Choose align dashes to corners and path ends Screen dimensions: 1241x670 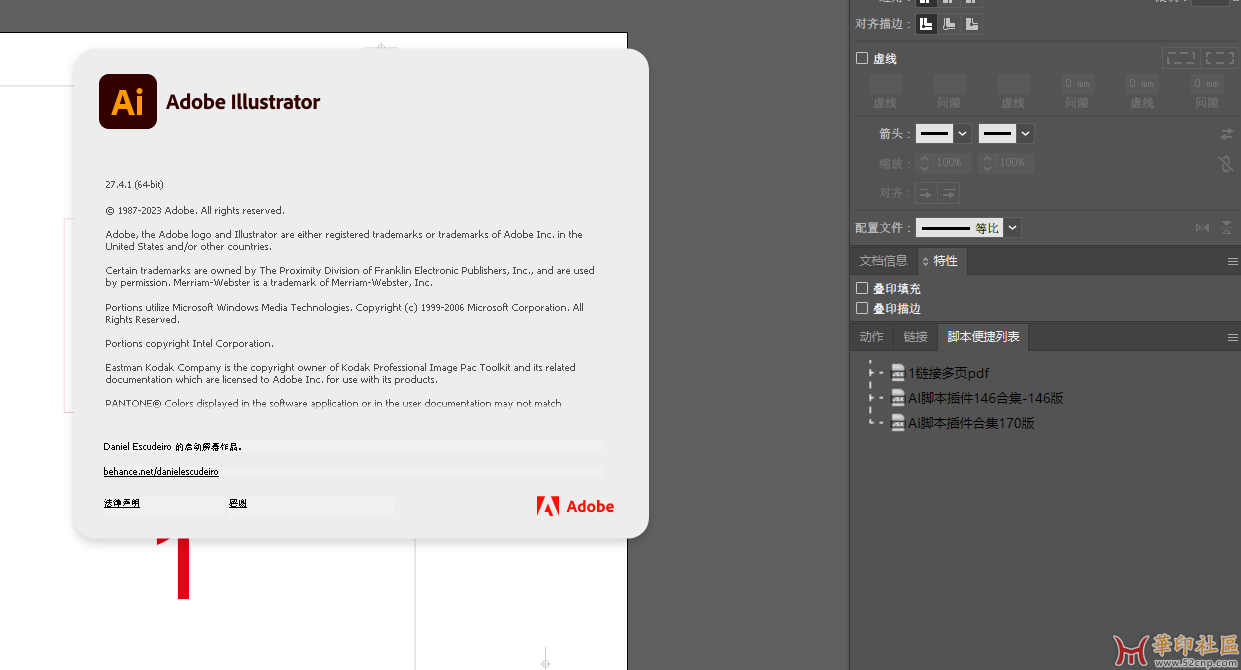(x=1220, y=58)
